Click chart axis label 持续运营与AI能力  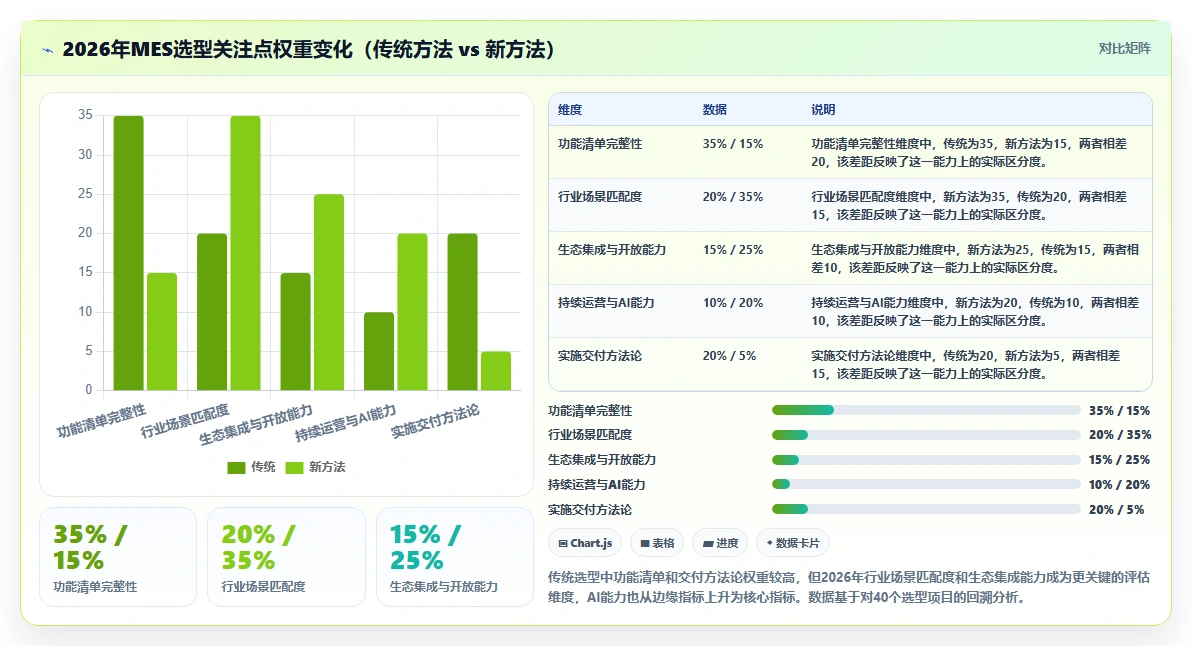click(346, 423)
